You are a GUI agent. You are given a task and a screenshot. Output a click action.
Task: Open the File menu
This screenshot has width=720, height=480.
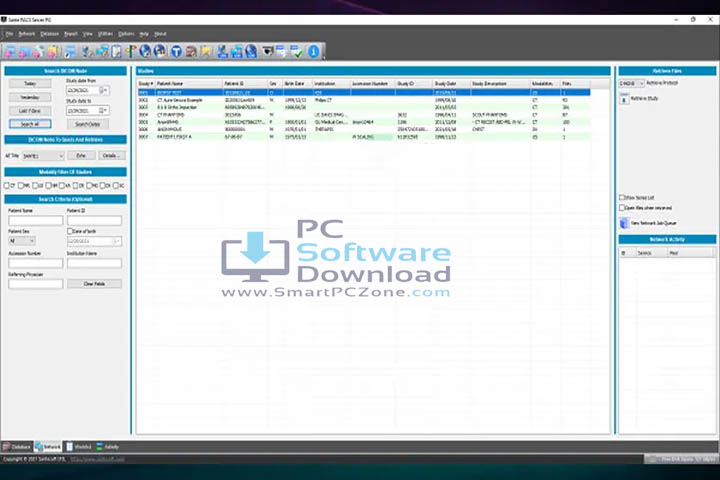pyautogui.click(x=9, y=34)
